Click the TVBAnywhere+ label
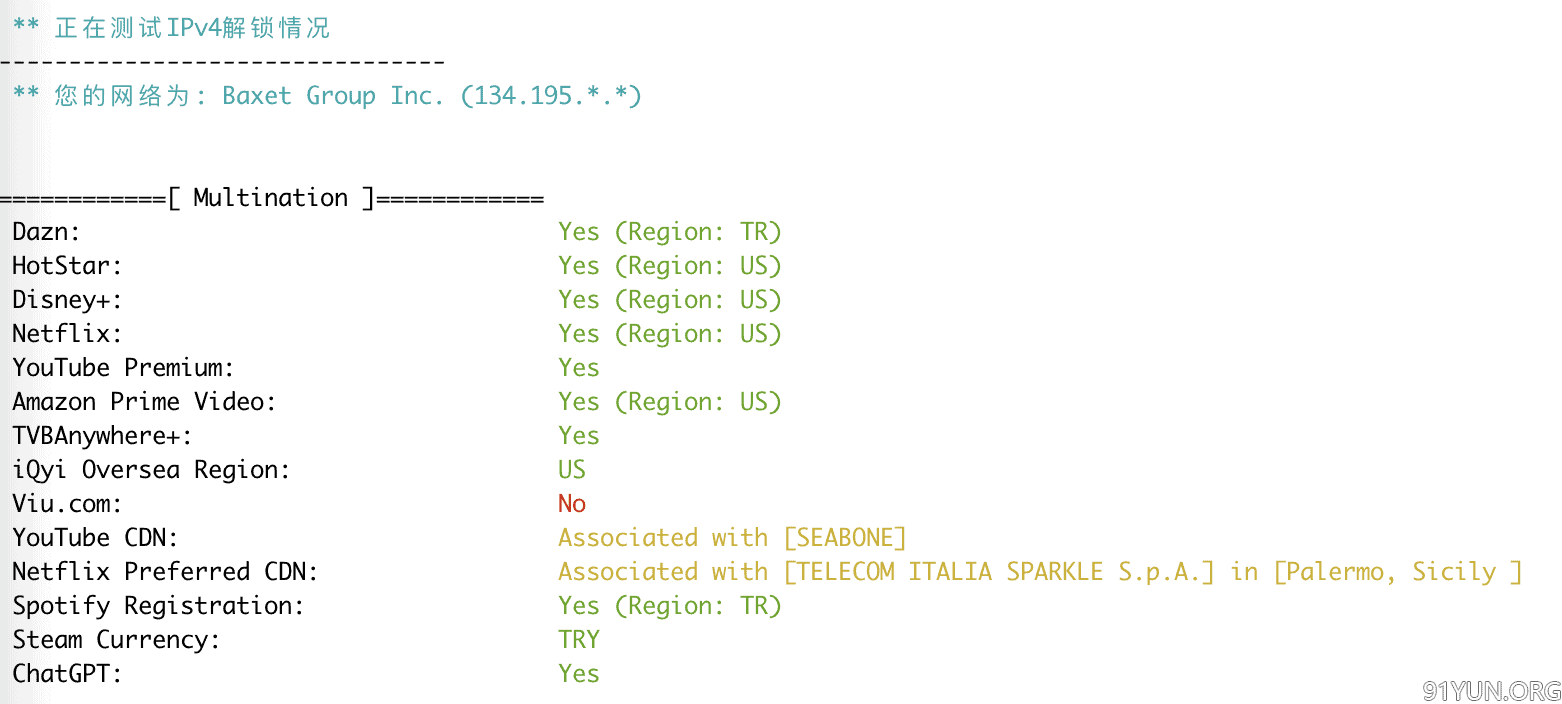1562x704 pixels. (102, 436)
